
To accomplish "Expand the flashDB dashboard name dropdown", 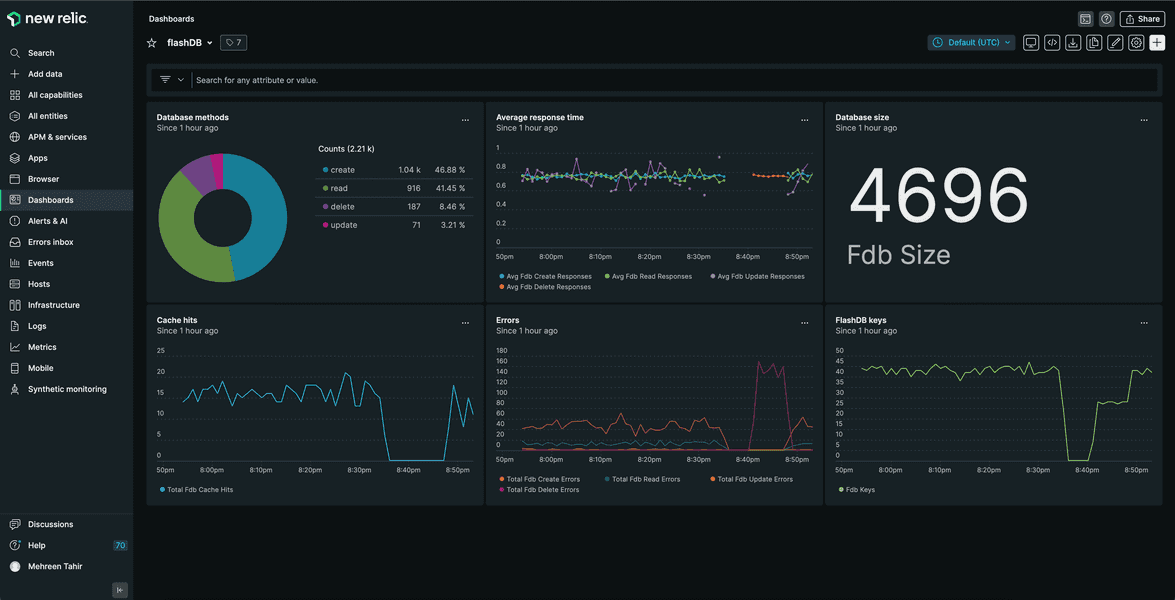I will tap(209, 43).
